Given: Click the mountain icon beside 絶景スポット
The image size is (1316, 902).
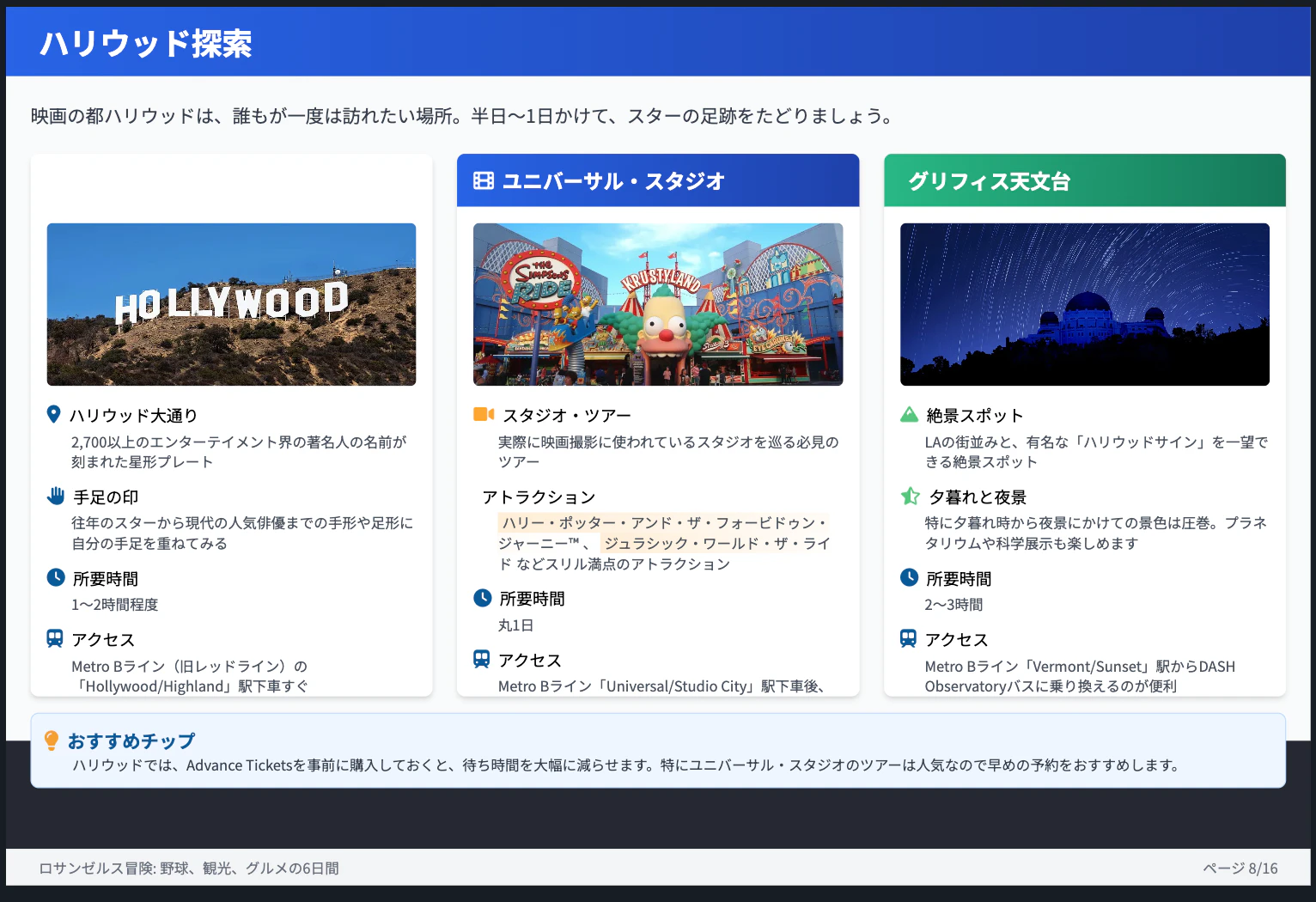Looking at the screenshot, I should (x=909, y=414).
